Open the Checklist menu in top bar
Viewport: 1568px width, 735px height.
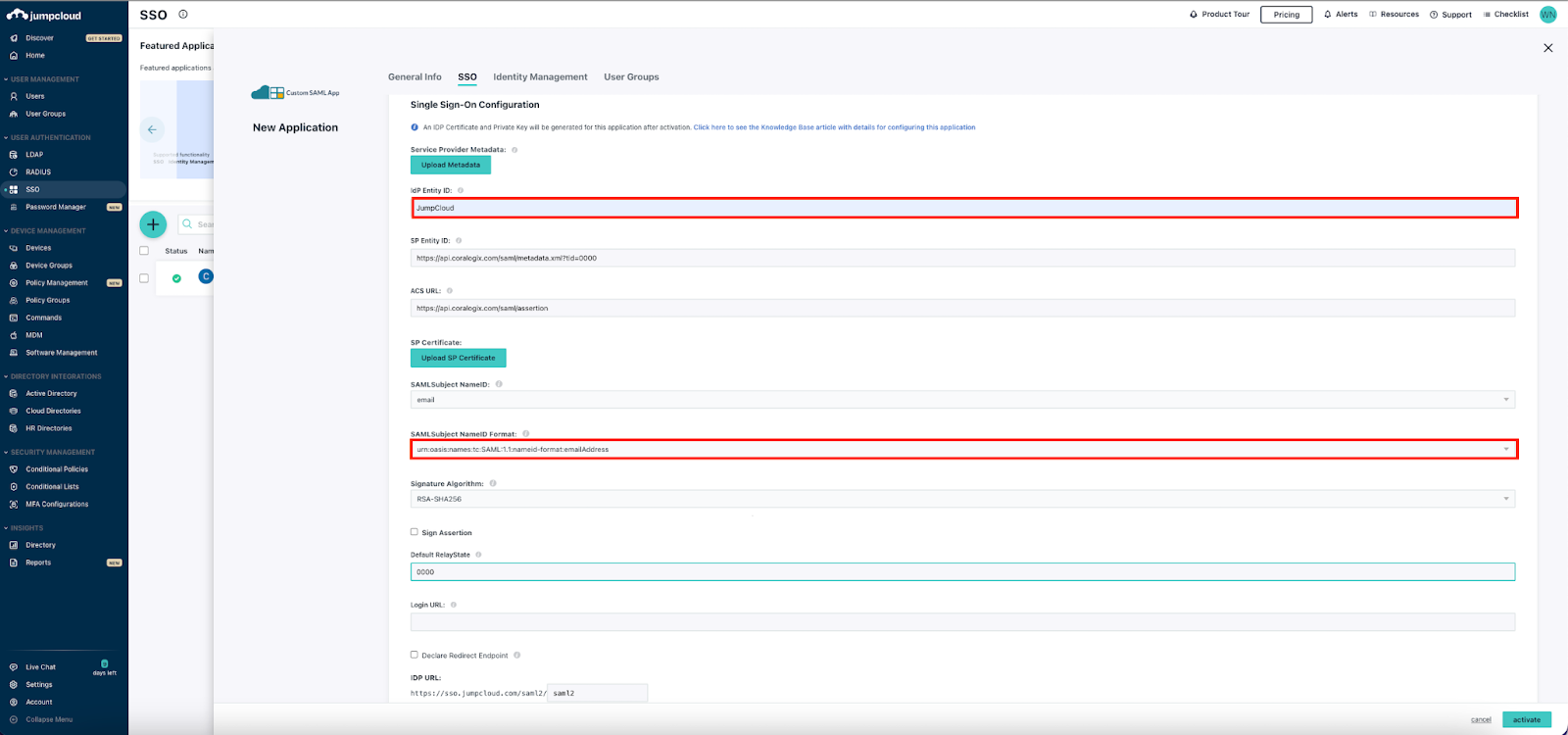[x=1506, y=15]
